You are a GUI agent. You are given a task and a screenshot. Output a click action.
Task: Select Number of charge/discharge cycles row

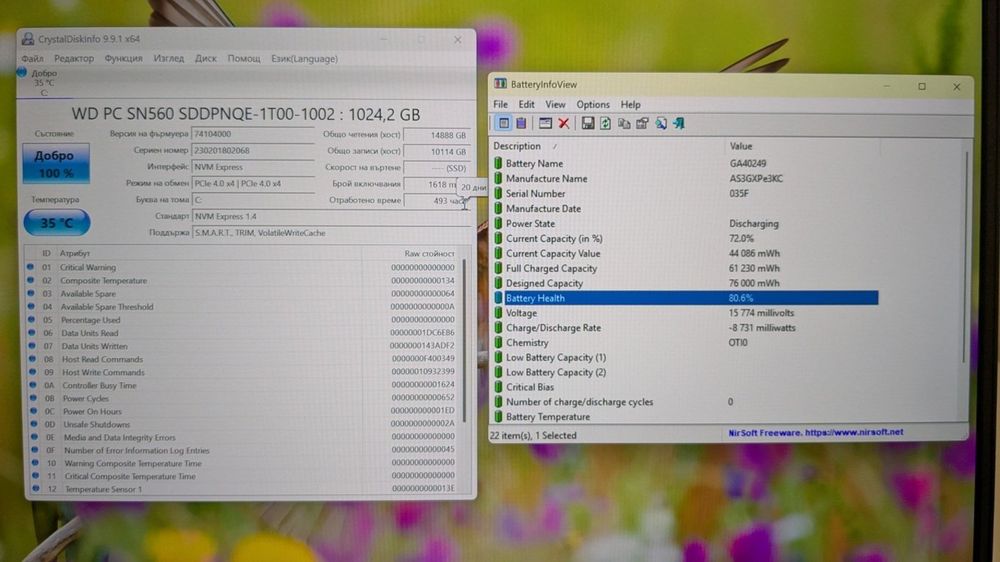click(686, 402)
